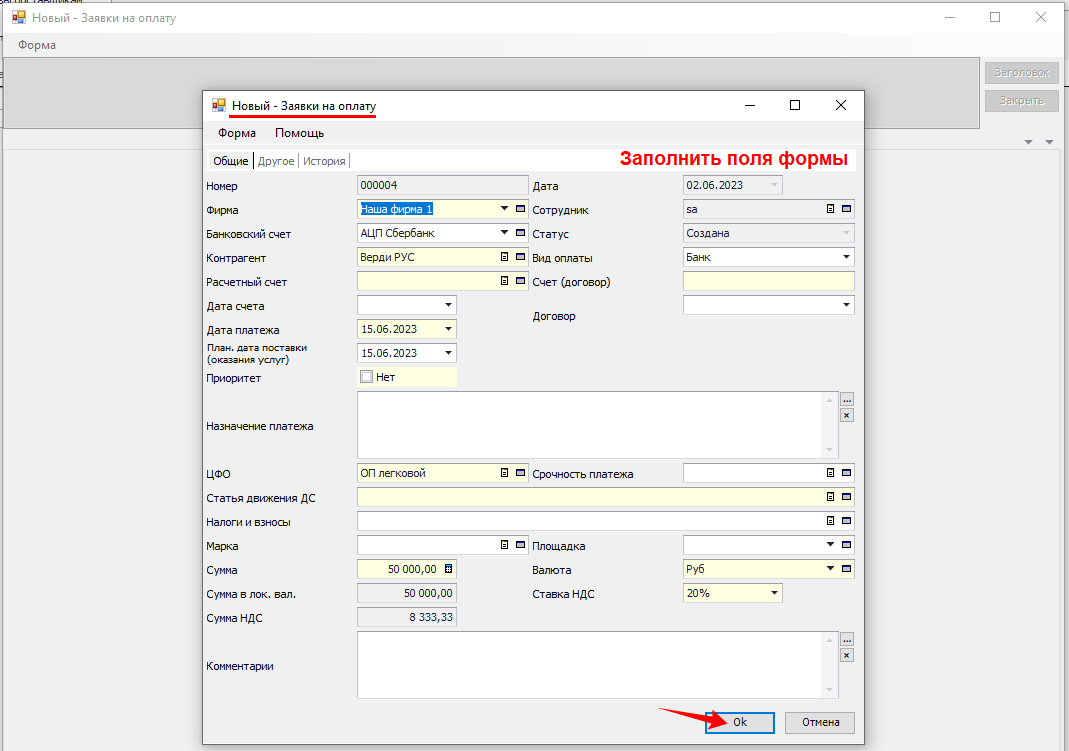
Task: Click the blue card icon beside Валюта
Action: tap(847, 569)
